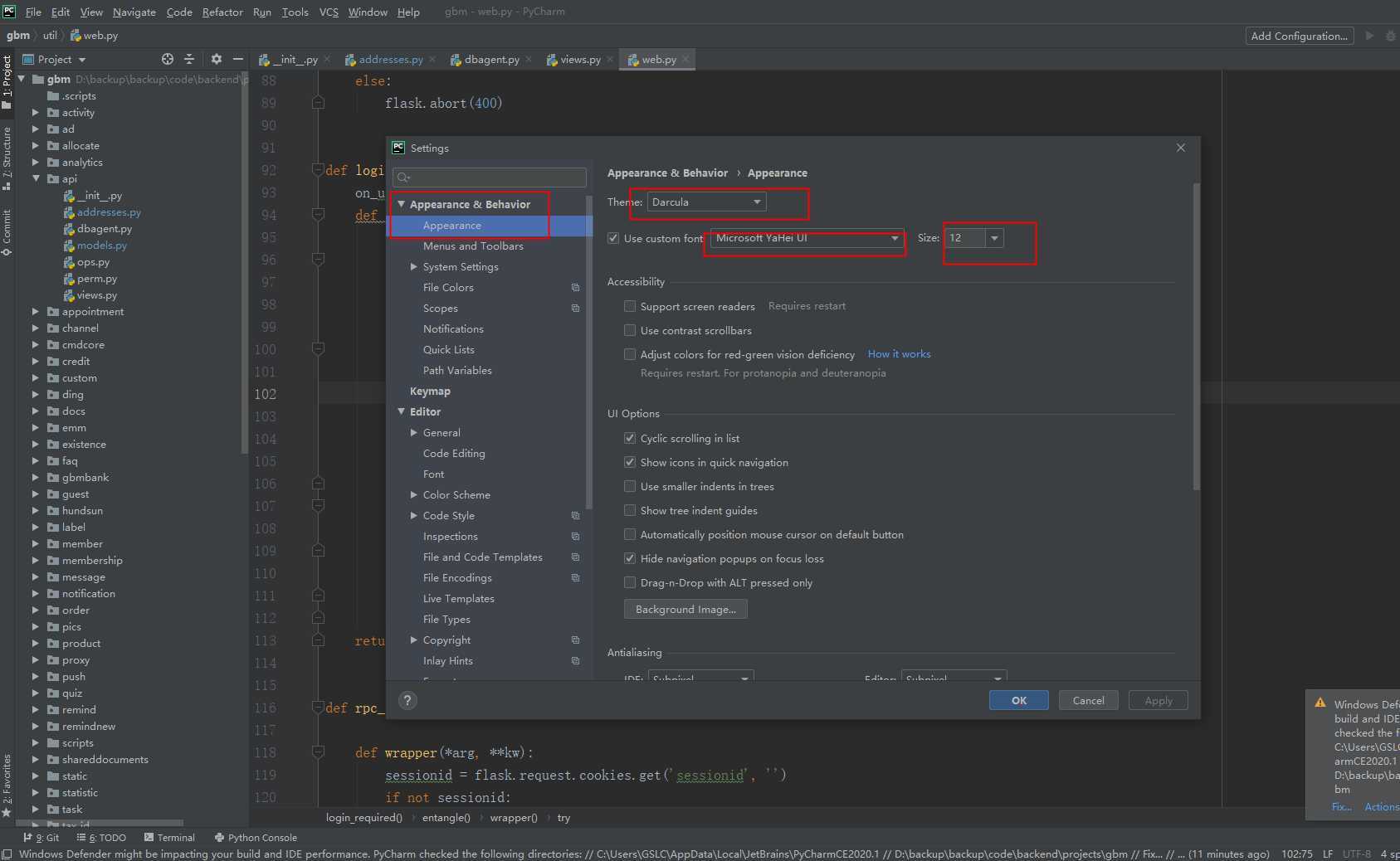Image resolution: width=1400 pixels, height=861 pixels.
Task: Hide the Project panel with minus icon
Action: 238,59
